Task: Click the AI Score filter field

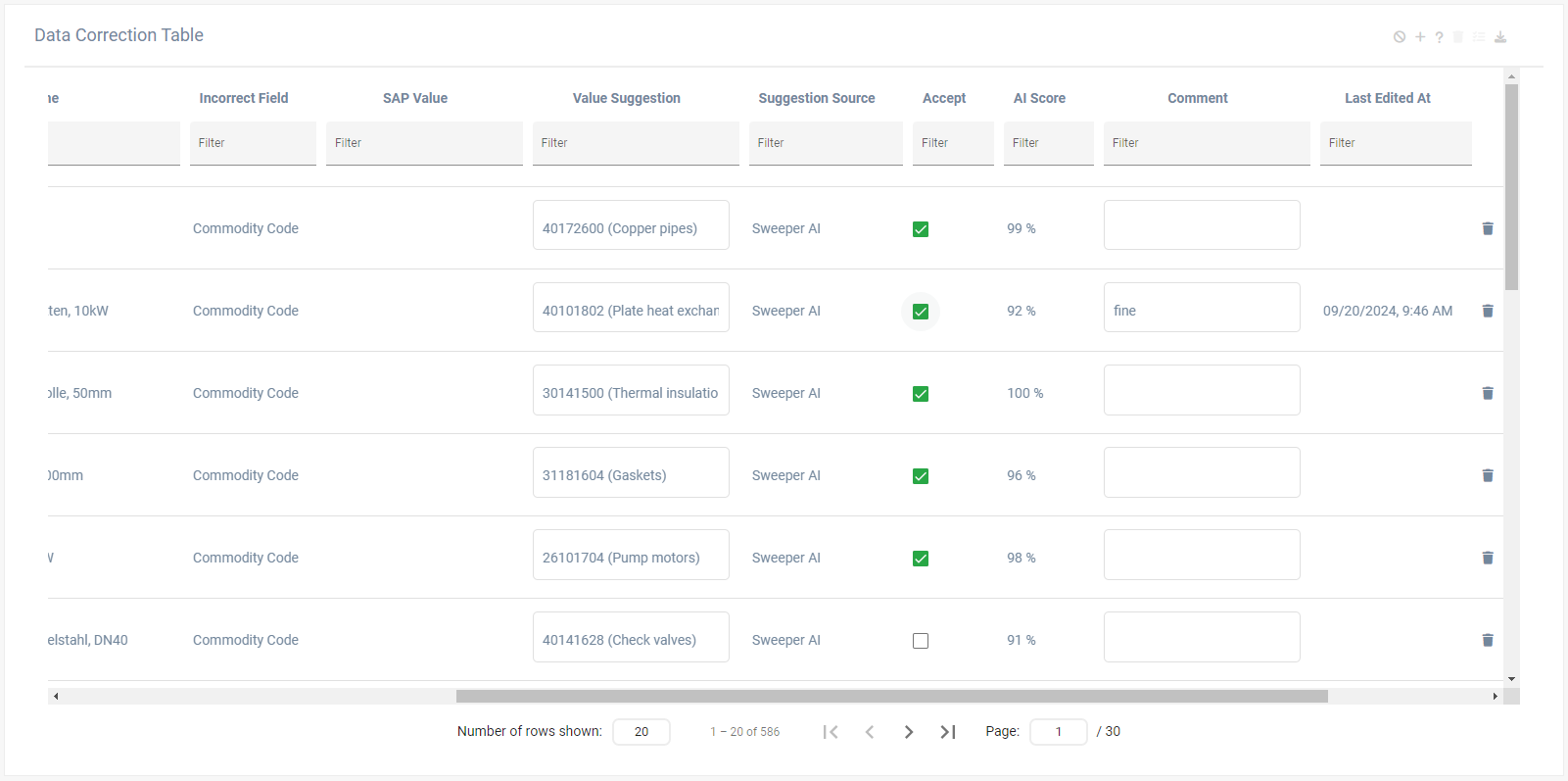Action: (1048, 143)
